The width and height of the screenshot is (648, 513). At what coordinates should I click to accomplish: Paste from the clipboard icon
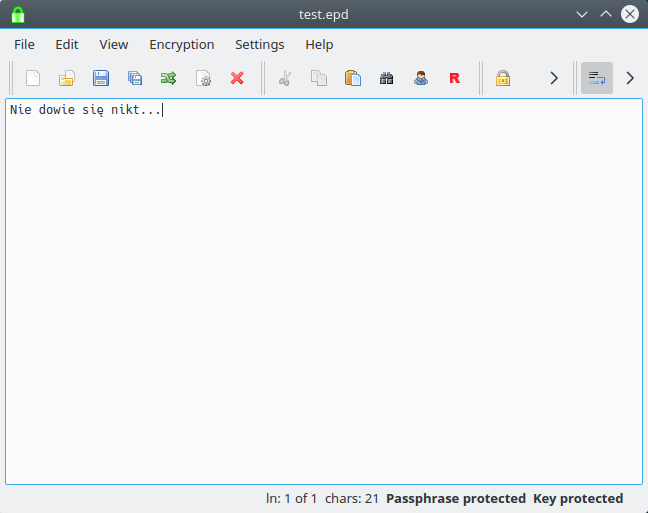(353, 78)
